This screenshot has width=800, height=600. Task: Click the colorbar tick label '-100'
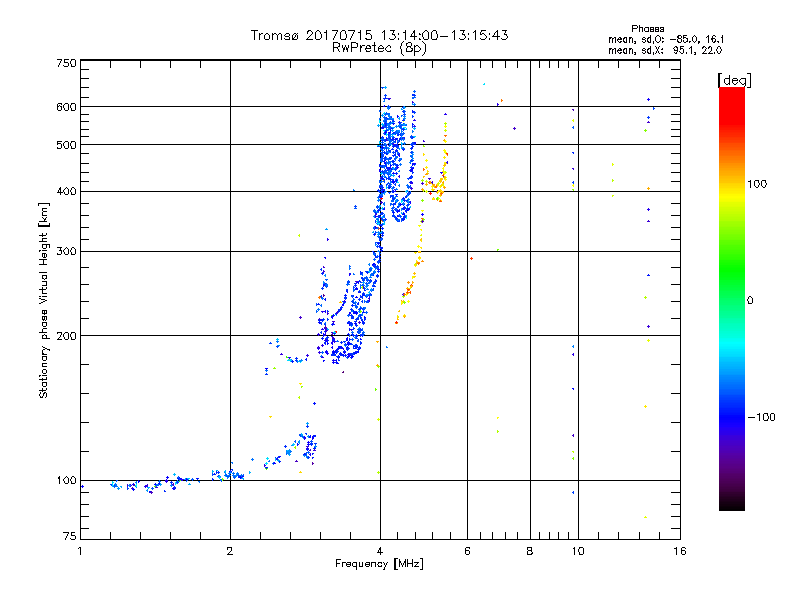[761, 417]
